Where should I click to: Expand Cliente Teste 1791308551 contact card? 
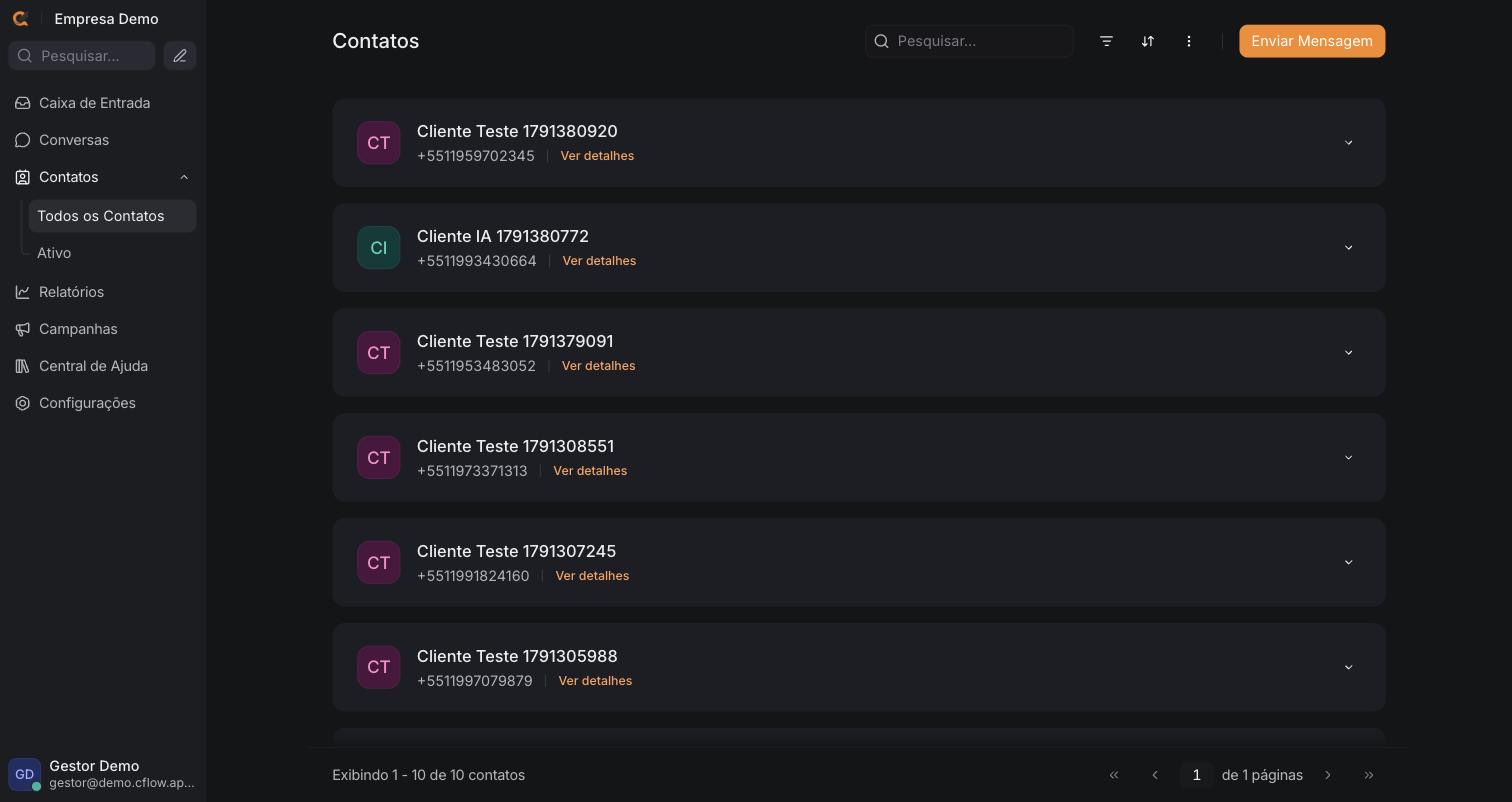tap(1348, 458)
